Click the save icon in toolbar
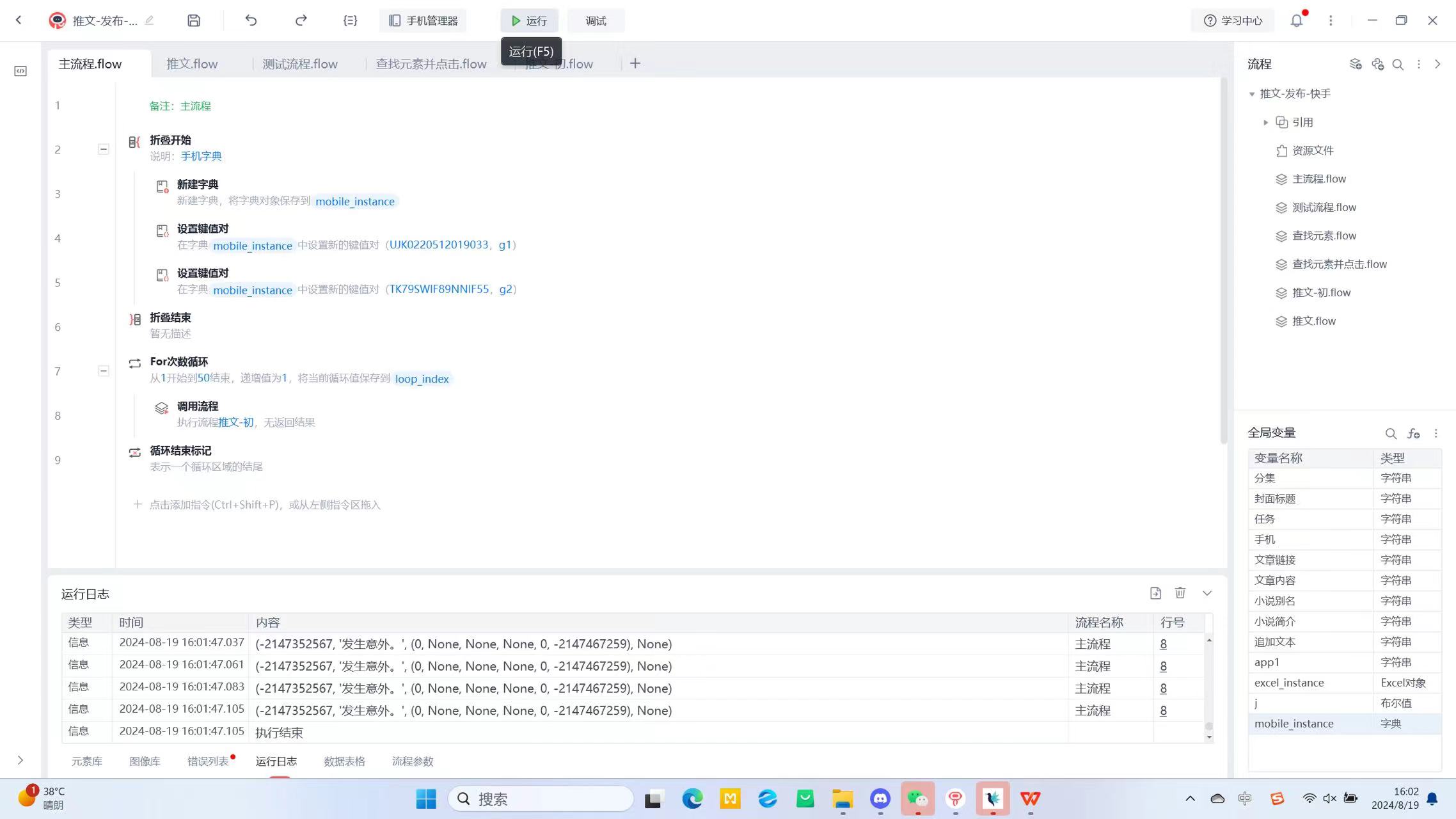 pos(194,20)
